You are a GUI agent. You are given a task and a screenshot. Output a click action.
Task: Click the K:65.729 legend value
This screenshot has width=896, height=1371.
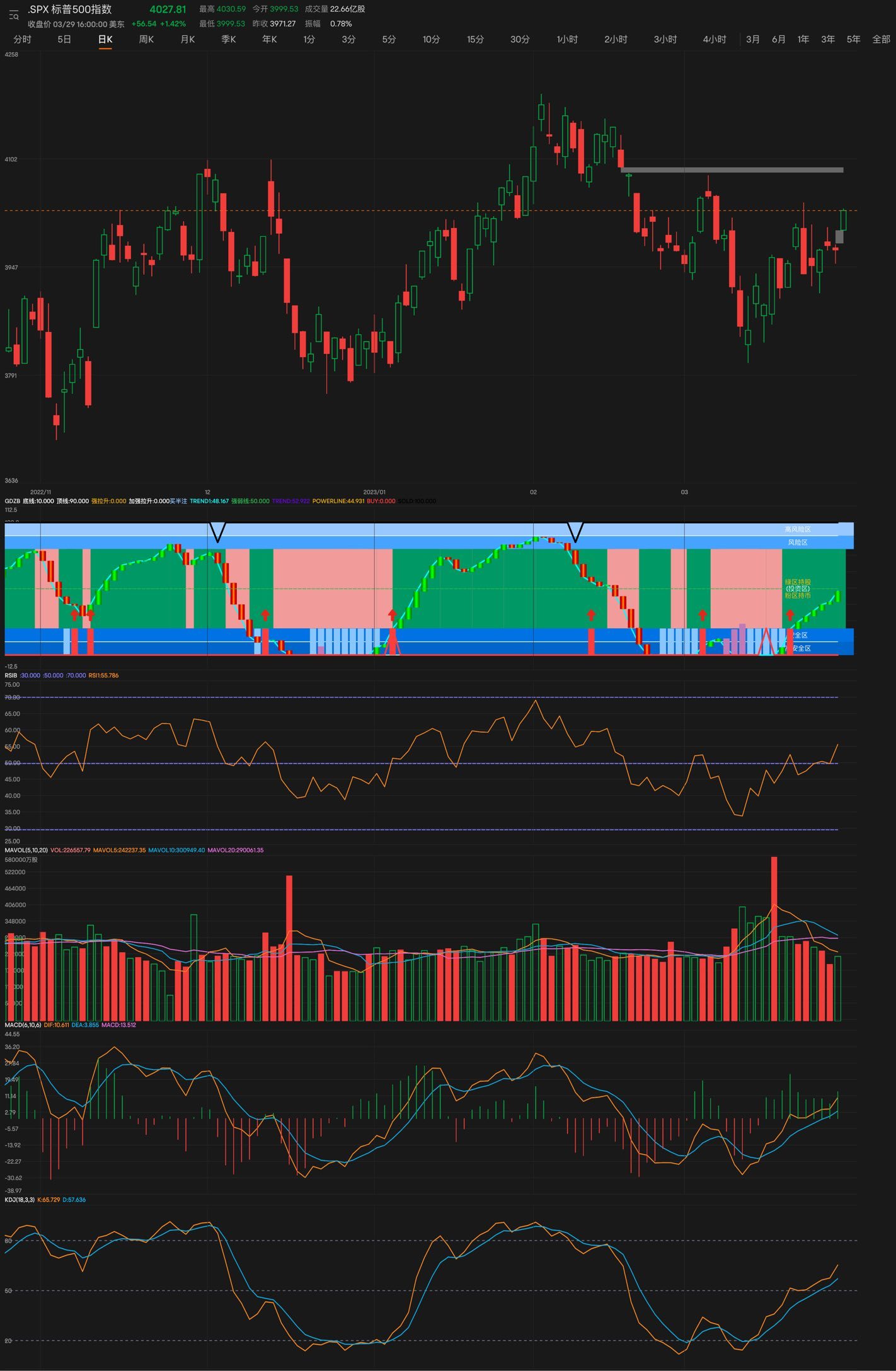(49, 1200)
